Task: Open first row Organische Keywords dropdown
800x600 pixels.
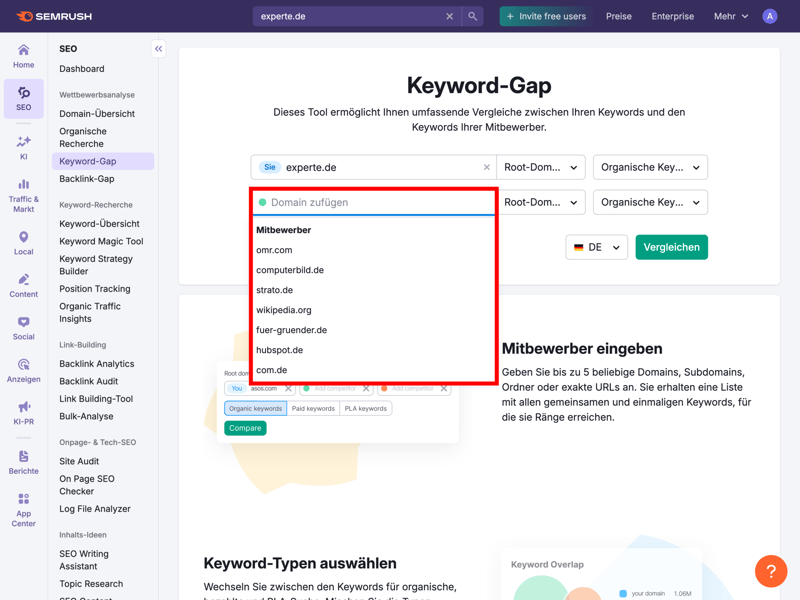Action: tap(650, 167)
